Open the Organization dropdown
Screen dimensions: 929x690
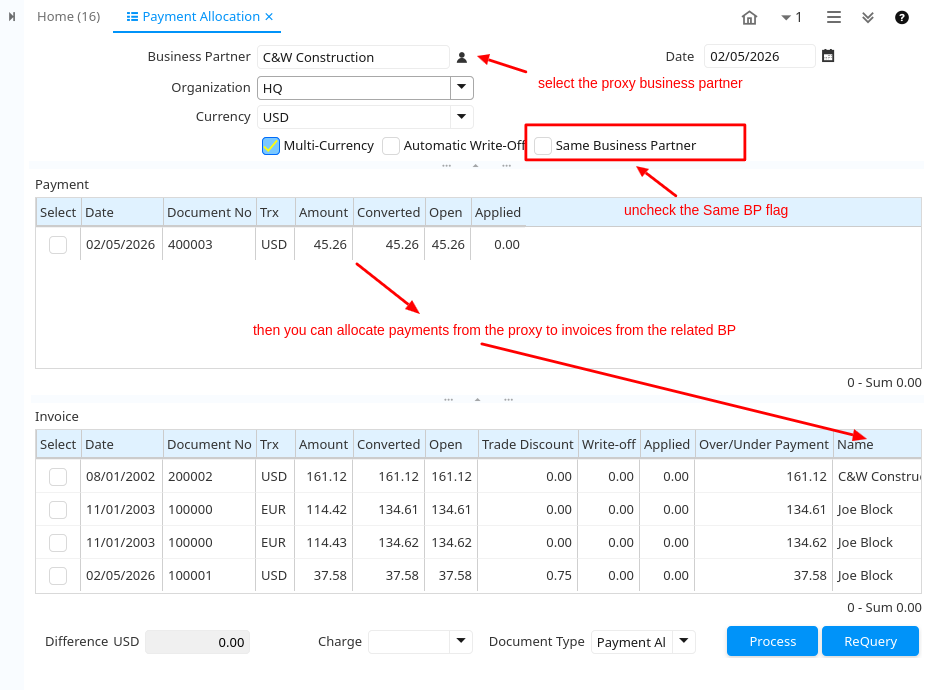point(461,88)
